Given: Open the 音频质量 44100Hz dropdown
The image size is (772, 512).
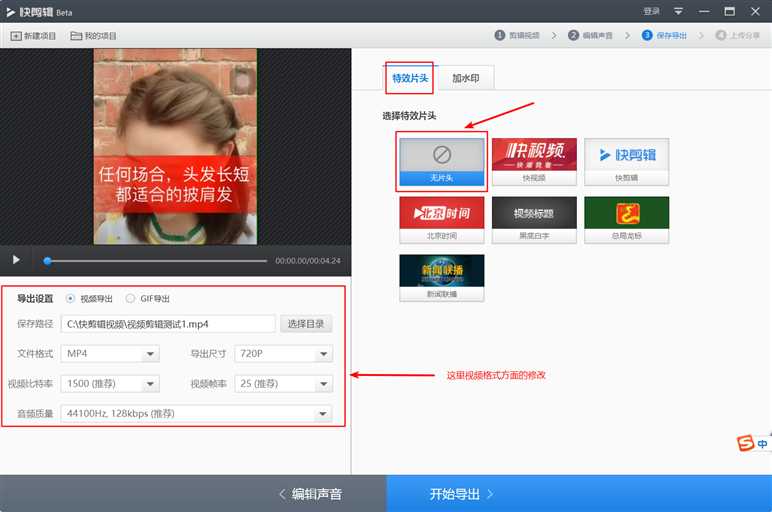Looking at the screenshot, I should pos(196,414).
